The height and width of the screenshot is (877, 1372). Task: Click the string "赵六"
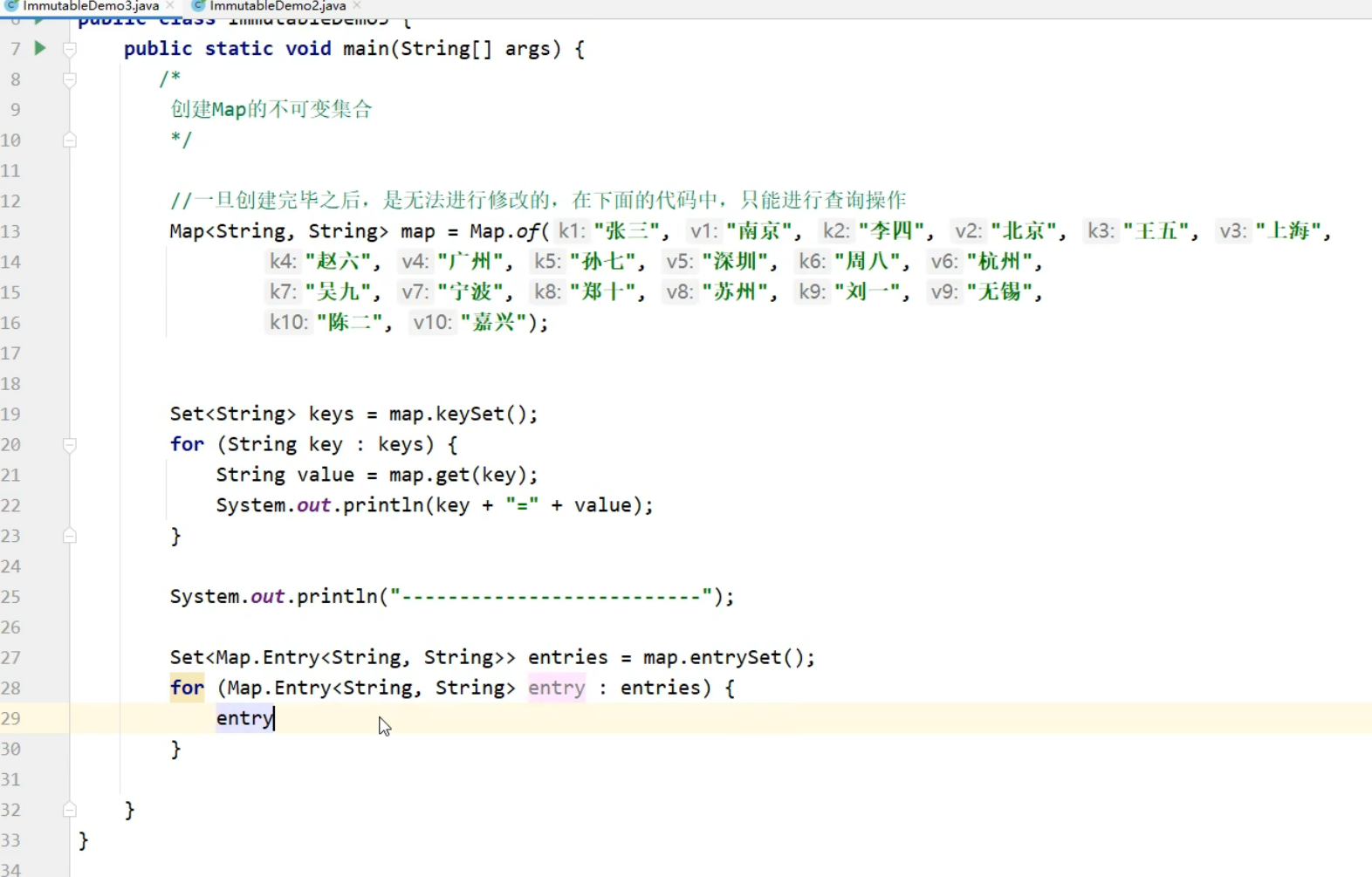coord(338,262)
